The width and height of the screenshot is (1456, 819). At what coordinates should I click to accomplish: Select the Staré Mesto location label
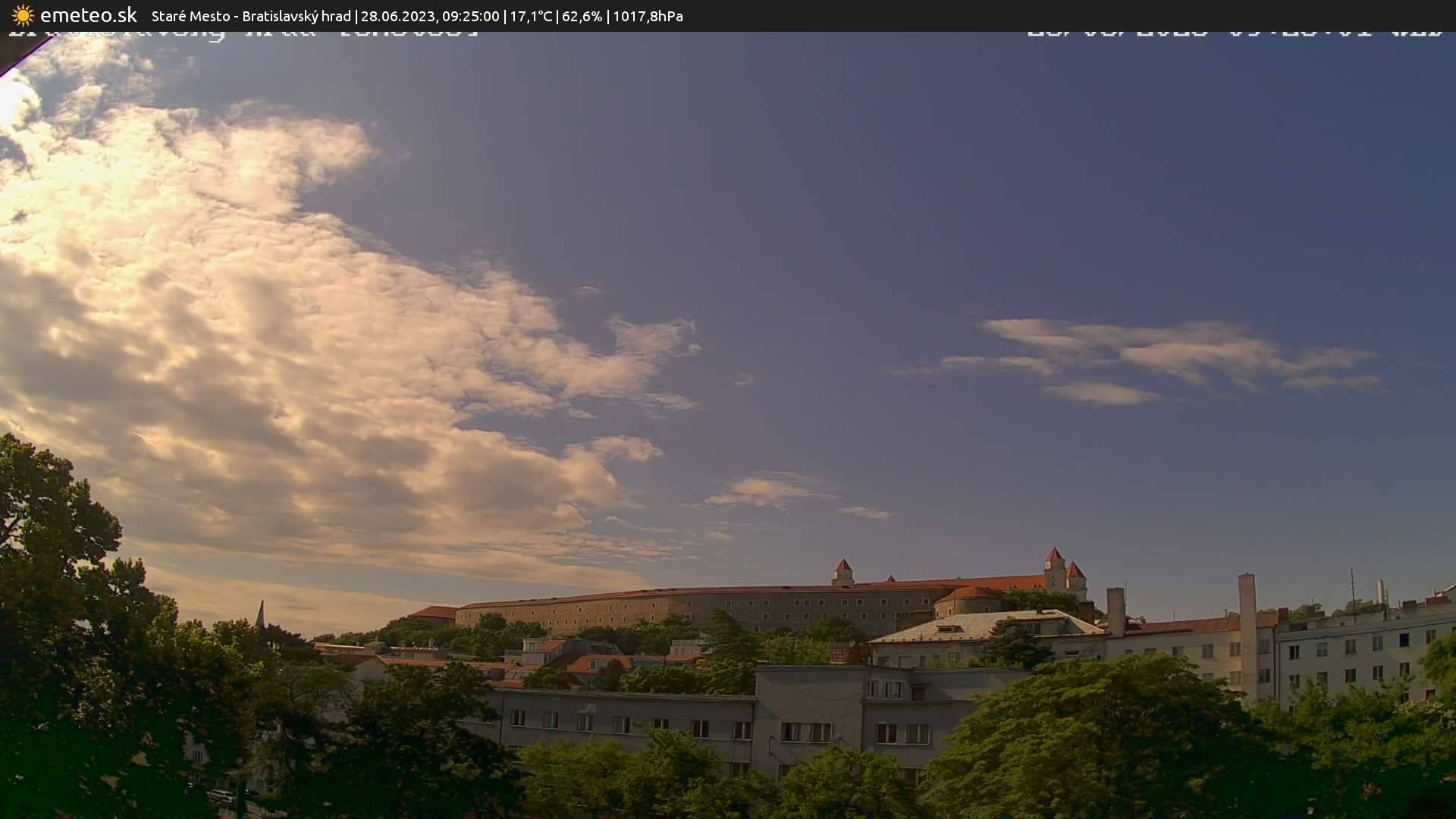tap(193, 15)
